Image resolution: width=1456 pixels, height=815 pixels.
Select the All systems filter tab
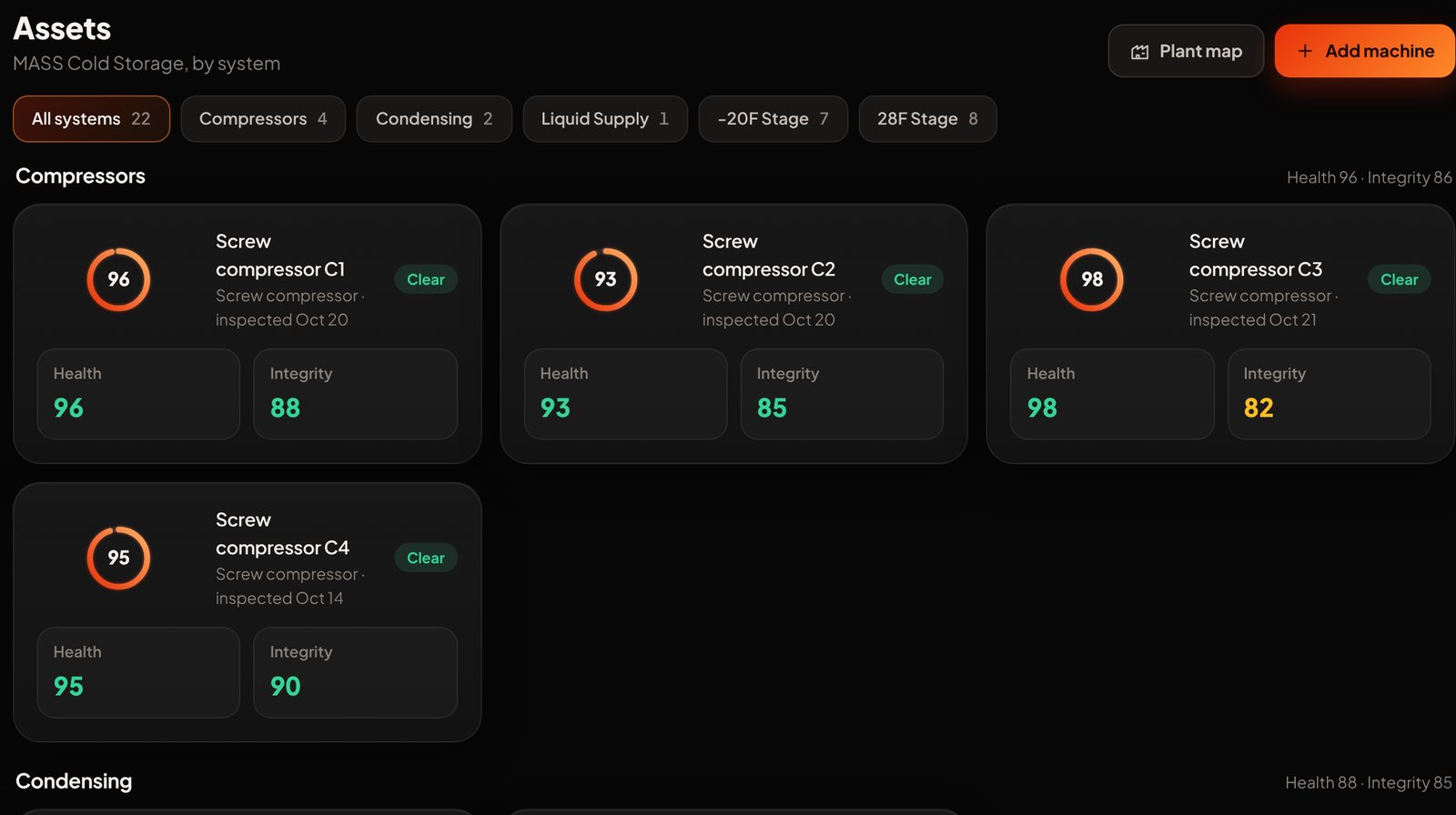pyautogui.click(x=91, y=119)
